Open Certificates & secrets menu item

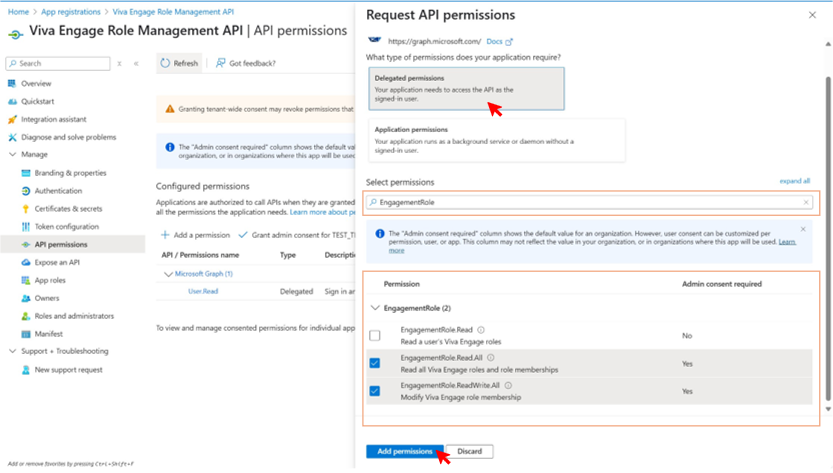(68, 209)
